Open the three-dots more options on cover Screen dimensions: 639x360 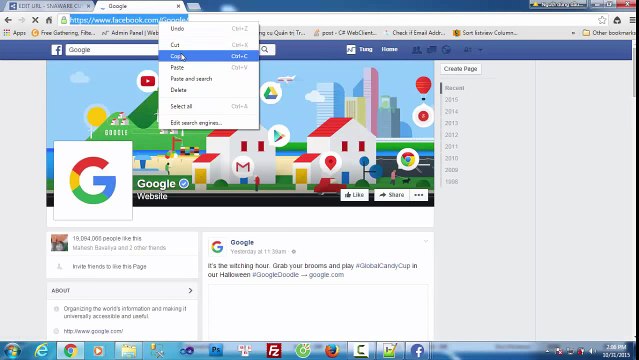pyautogui.click(x=419, y=195)
